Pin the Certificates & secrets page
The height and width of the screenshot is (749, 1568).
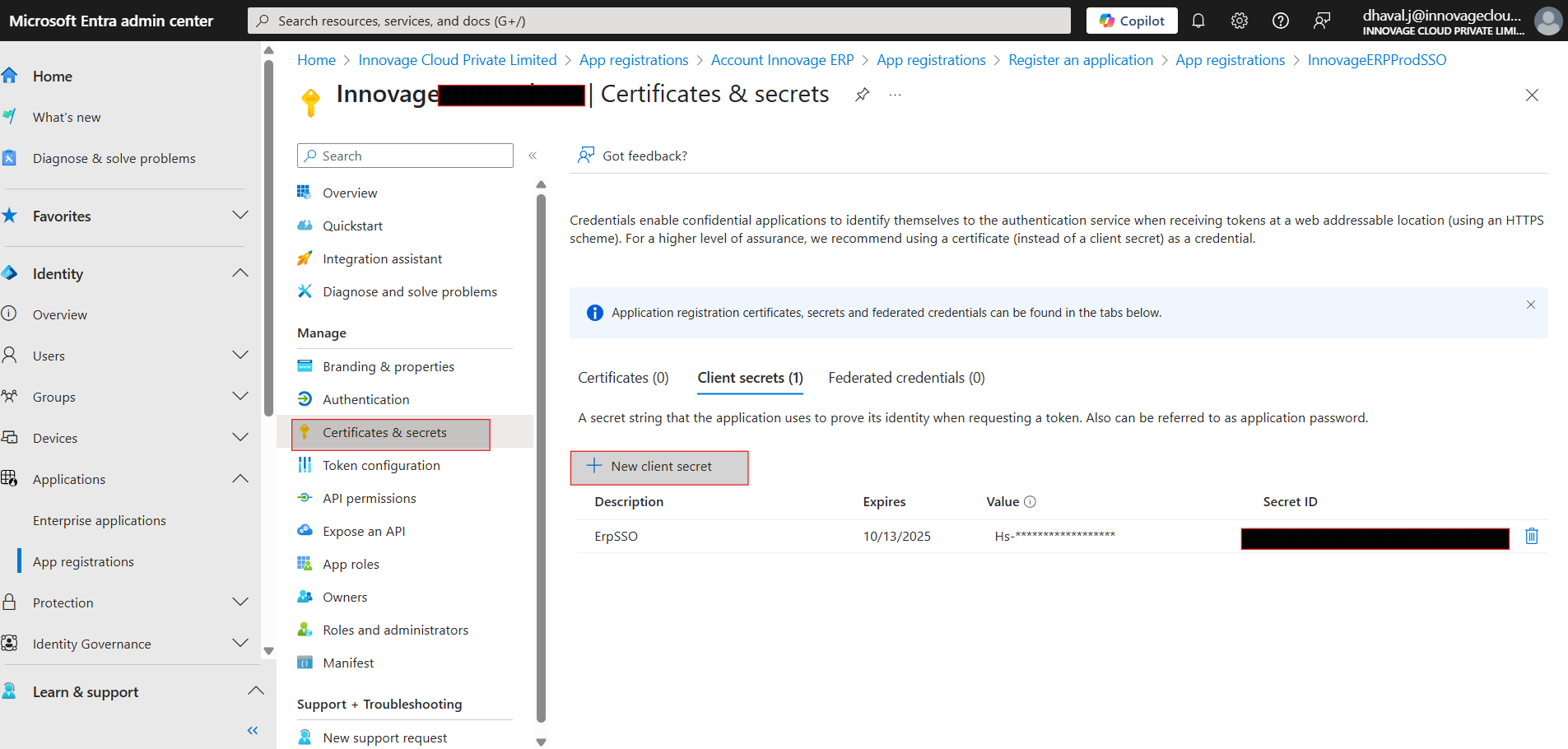(861, 95)
